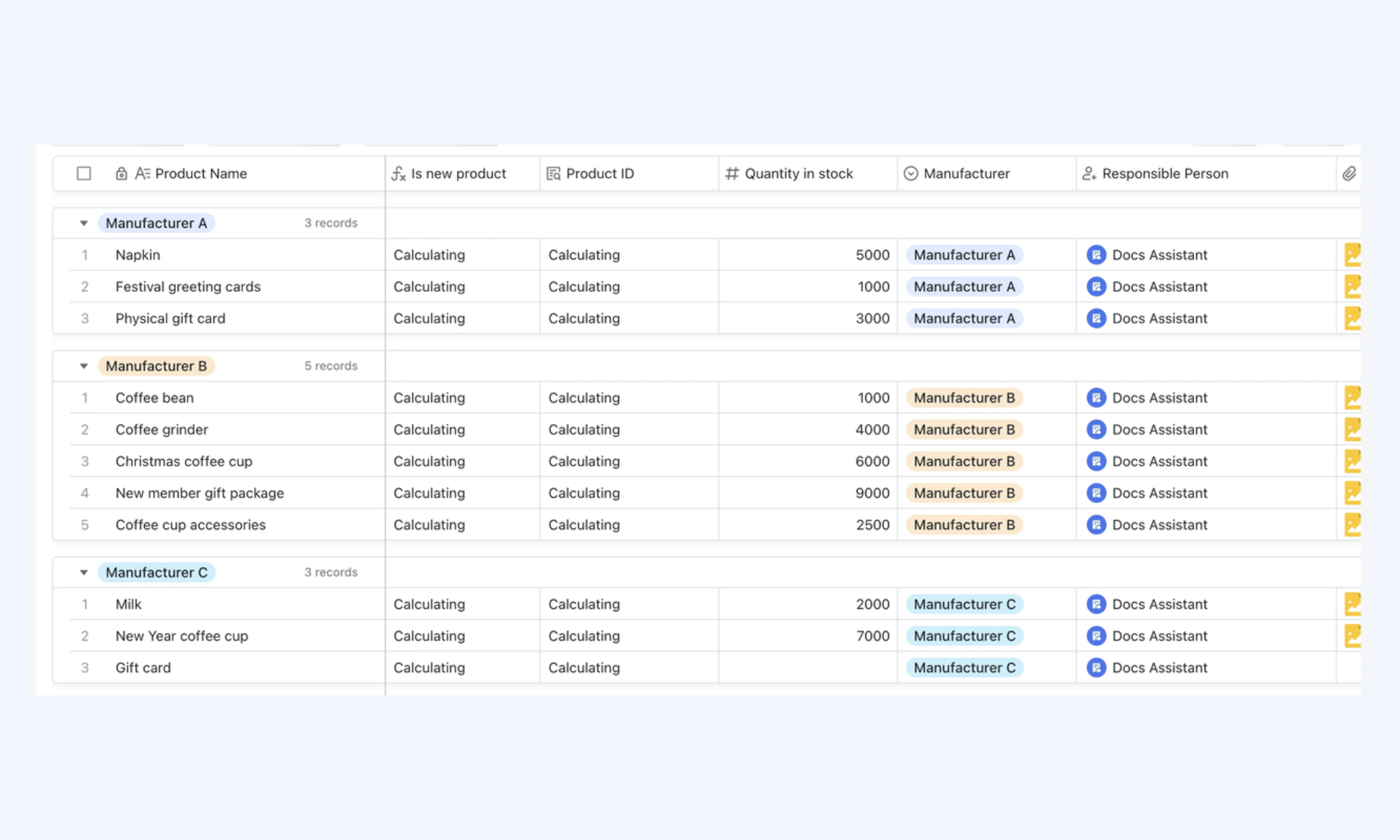
Task: Click empty quantity cell in Gift card row
Action: coord(808,668)
